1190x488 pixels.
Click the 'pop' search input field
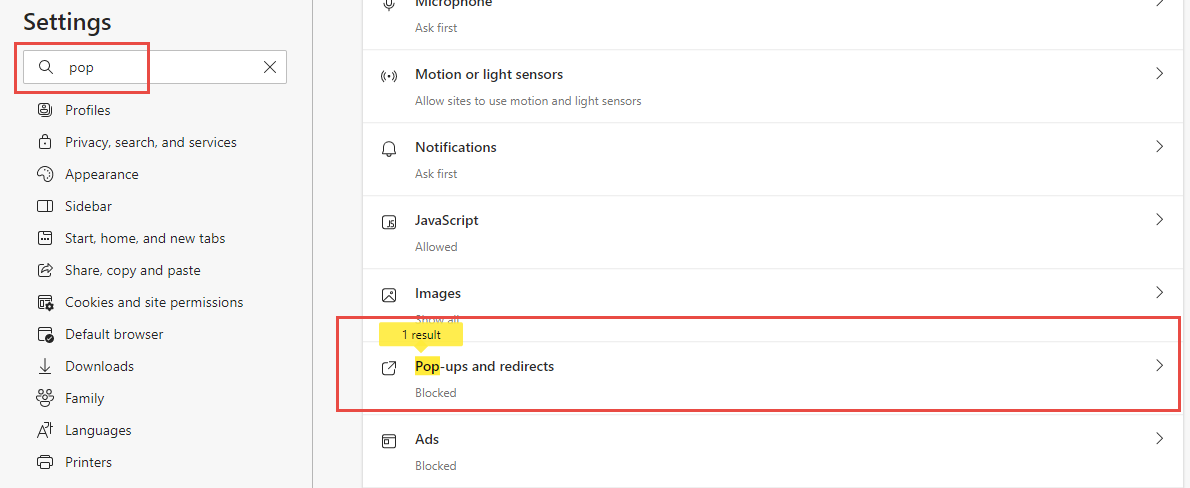tap(160, 68)
